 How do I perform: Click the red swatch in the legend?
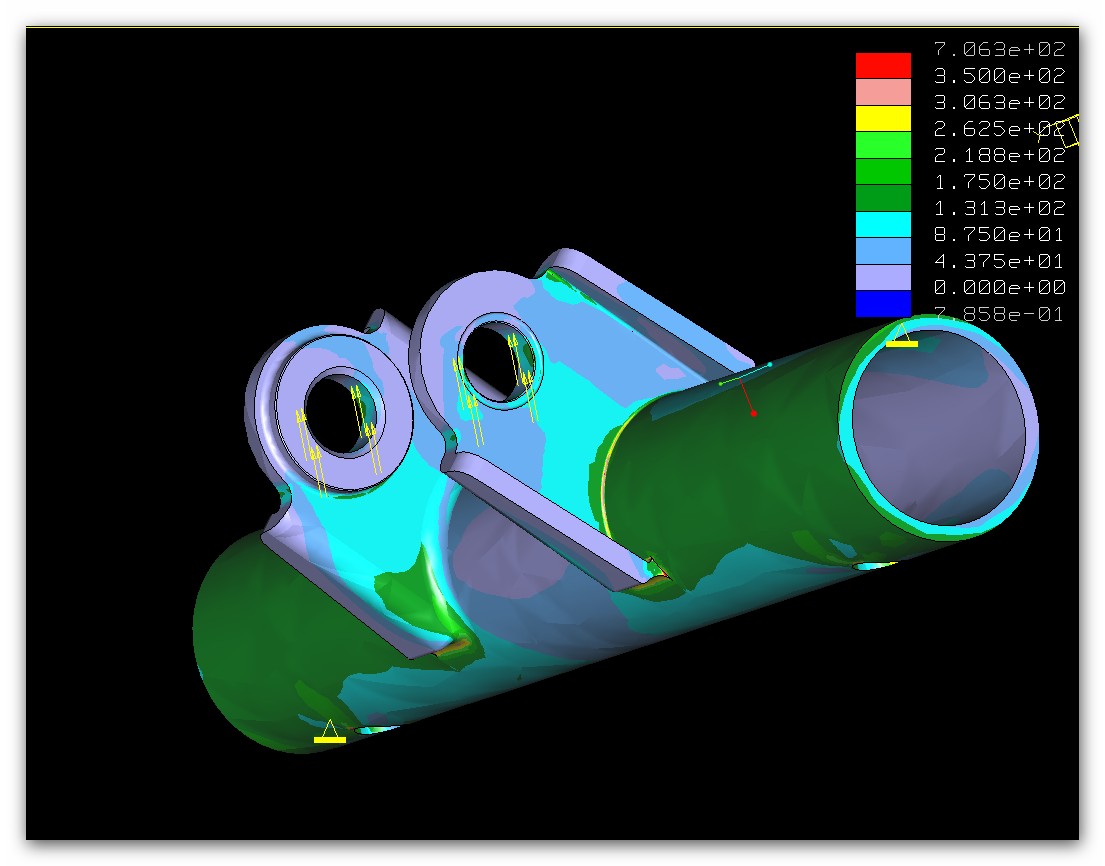coord(883,65)
